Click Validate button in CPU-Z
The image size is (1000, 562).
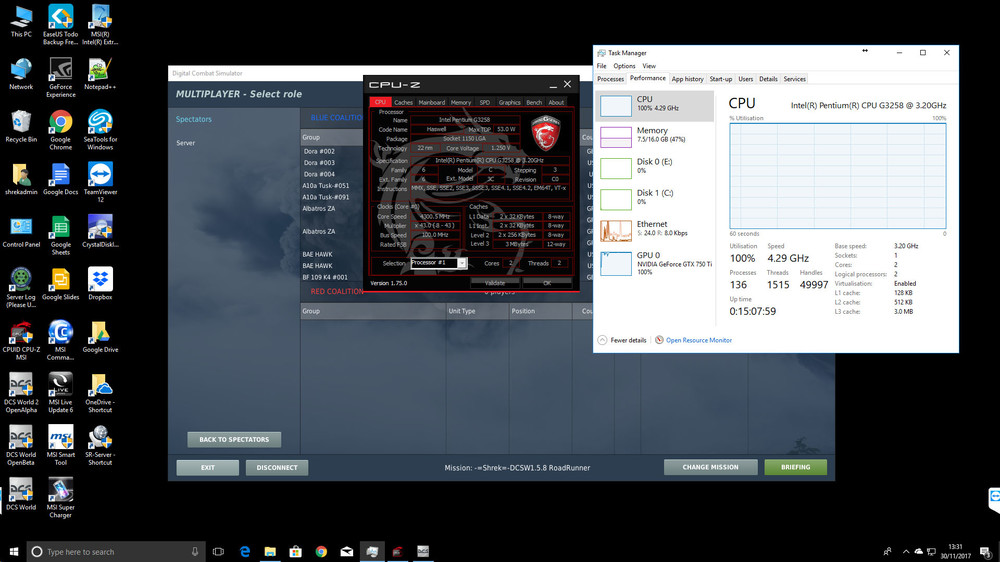(494, 283)
